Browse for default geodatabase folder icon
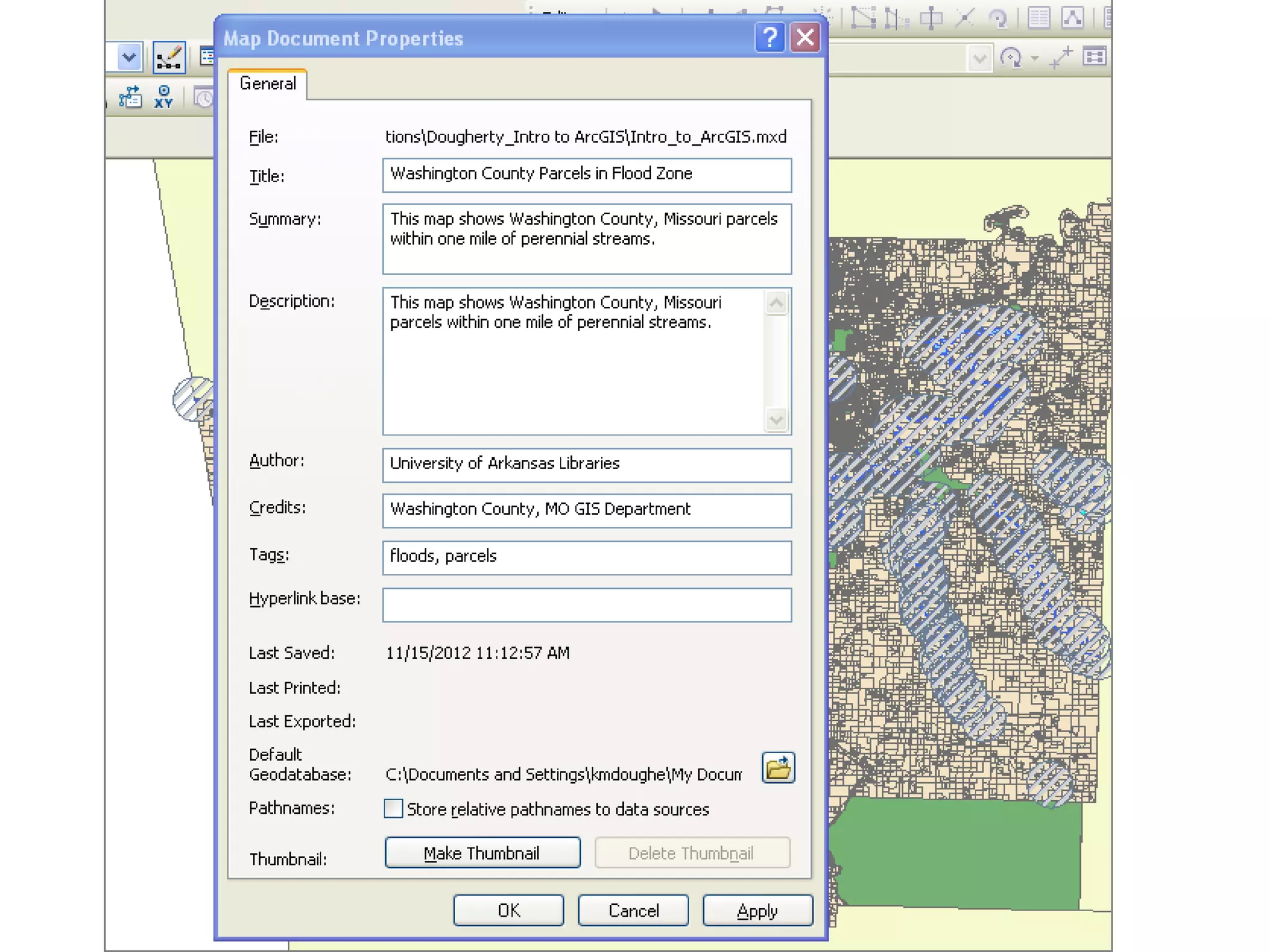This screenshot has height=952, width=1270. pos(778,769)
